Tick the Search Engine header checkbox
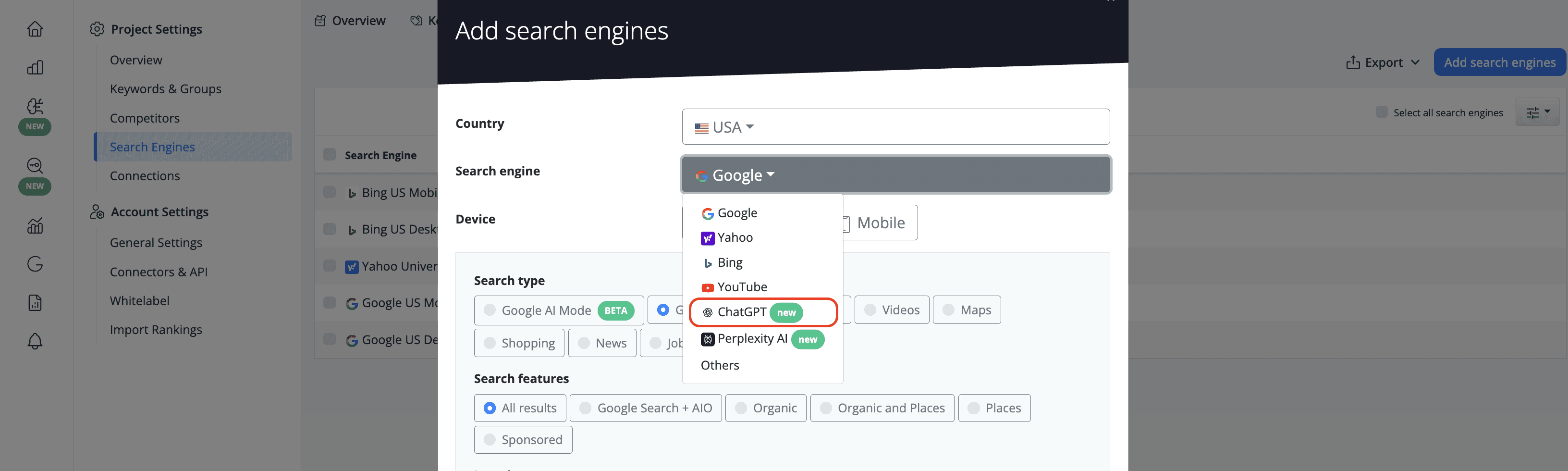1568x471 pixels. pos(329,154)
